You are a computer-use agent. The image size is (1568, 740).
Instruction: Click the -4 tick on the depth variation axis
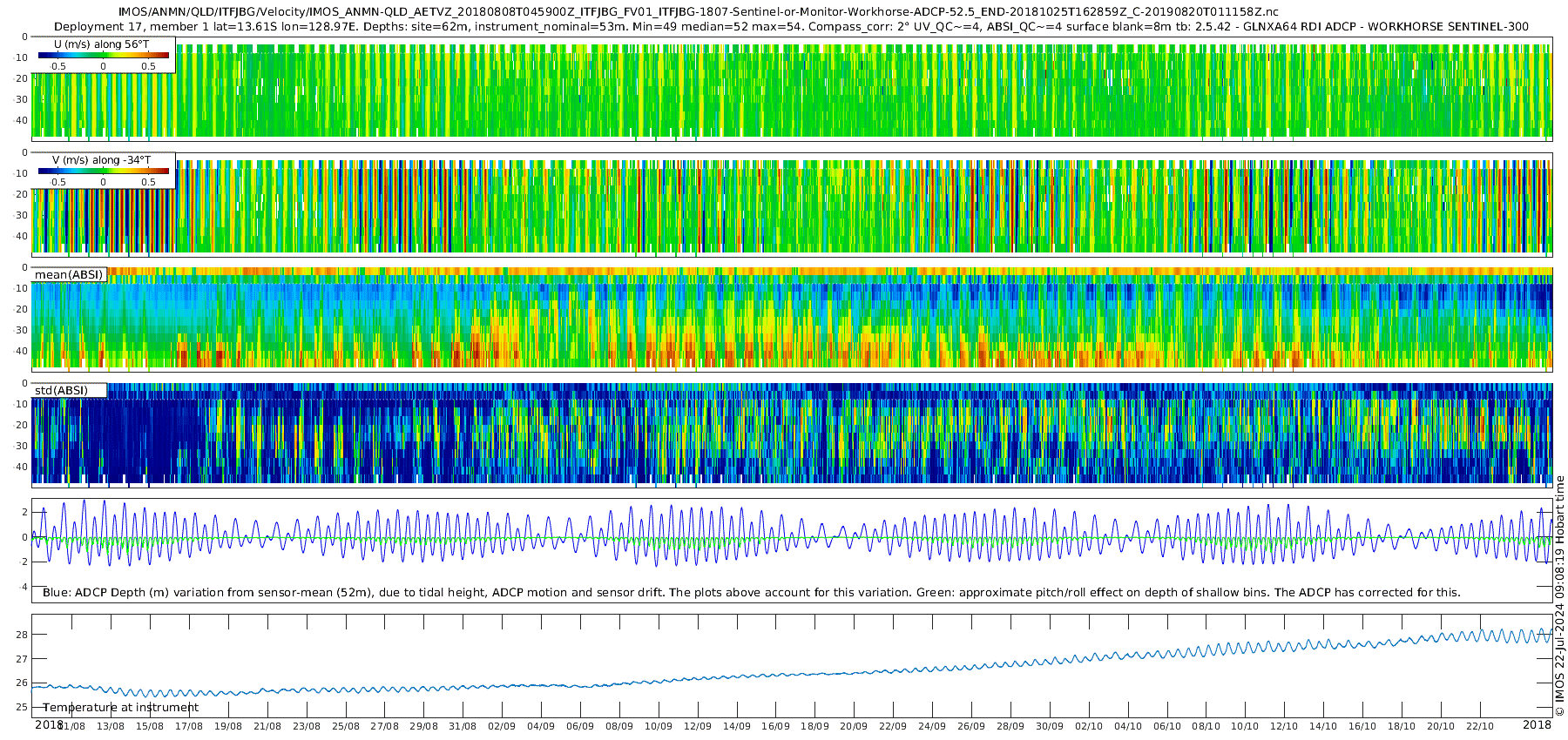pyautogui.click(x=24, y=587)
